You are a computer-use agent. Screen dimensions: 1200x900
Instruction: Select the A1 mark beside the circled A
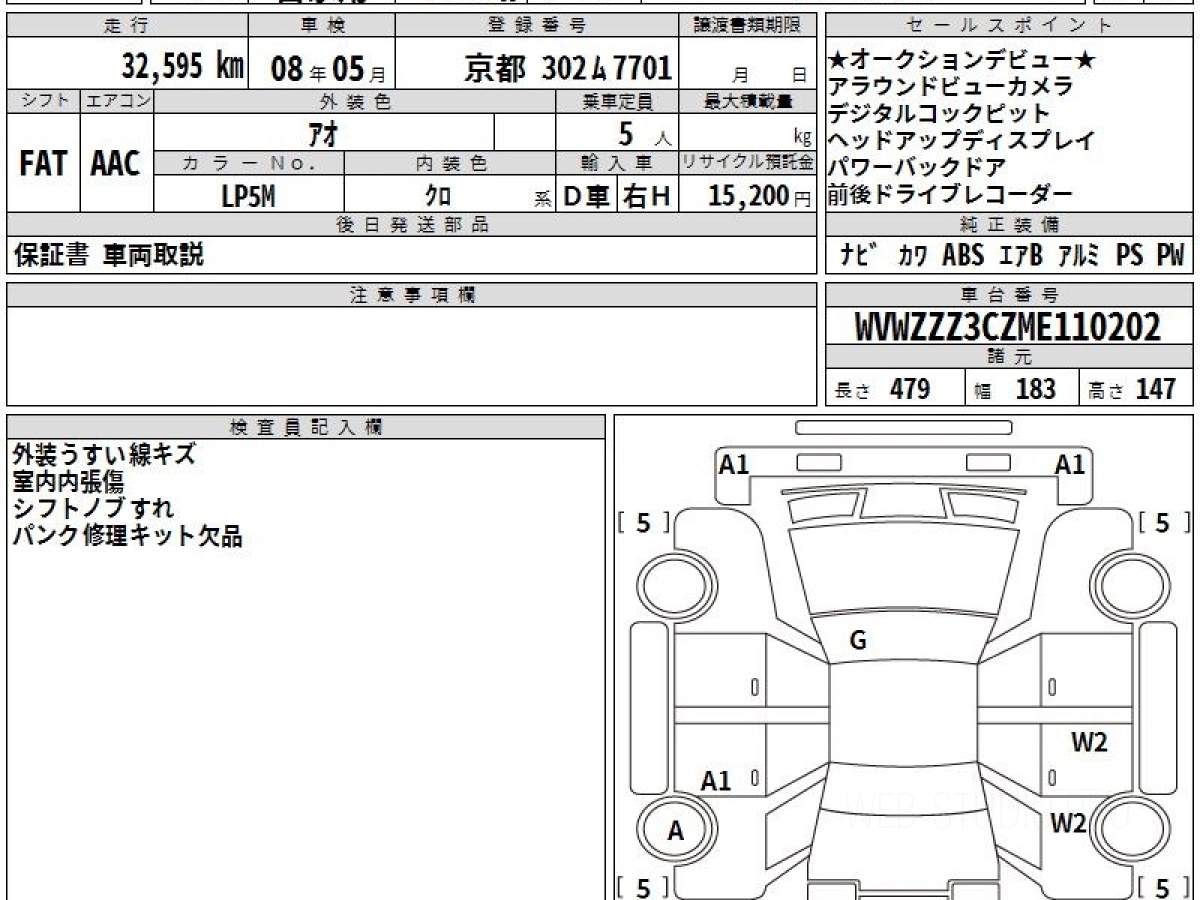tap(716, 781)
